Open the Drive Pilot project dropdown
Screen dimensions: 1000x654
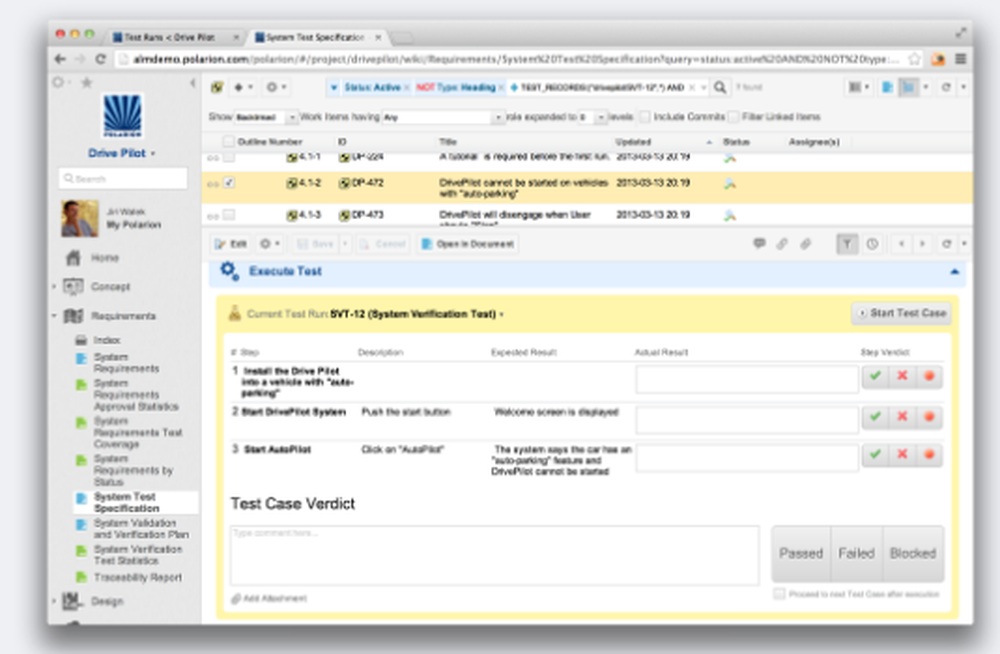(122, 153)
